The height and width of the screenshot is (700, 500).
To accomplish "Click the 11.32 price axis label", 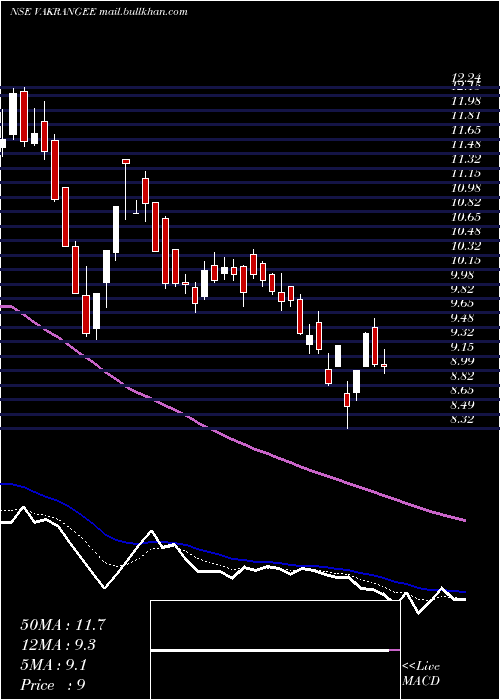I will point(467,159).
